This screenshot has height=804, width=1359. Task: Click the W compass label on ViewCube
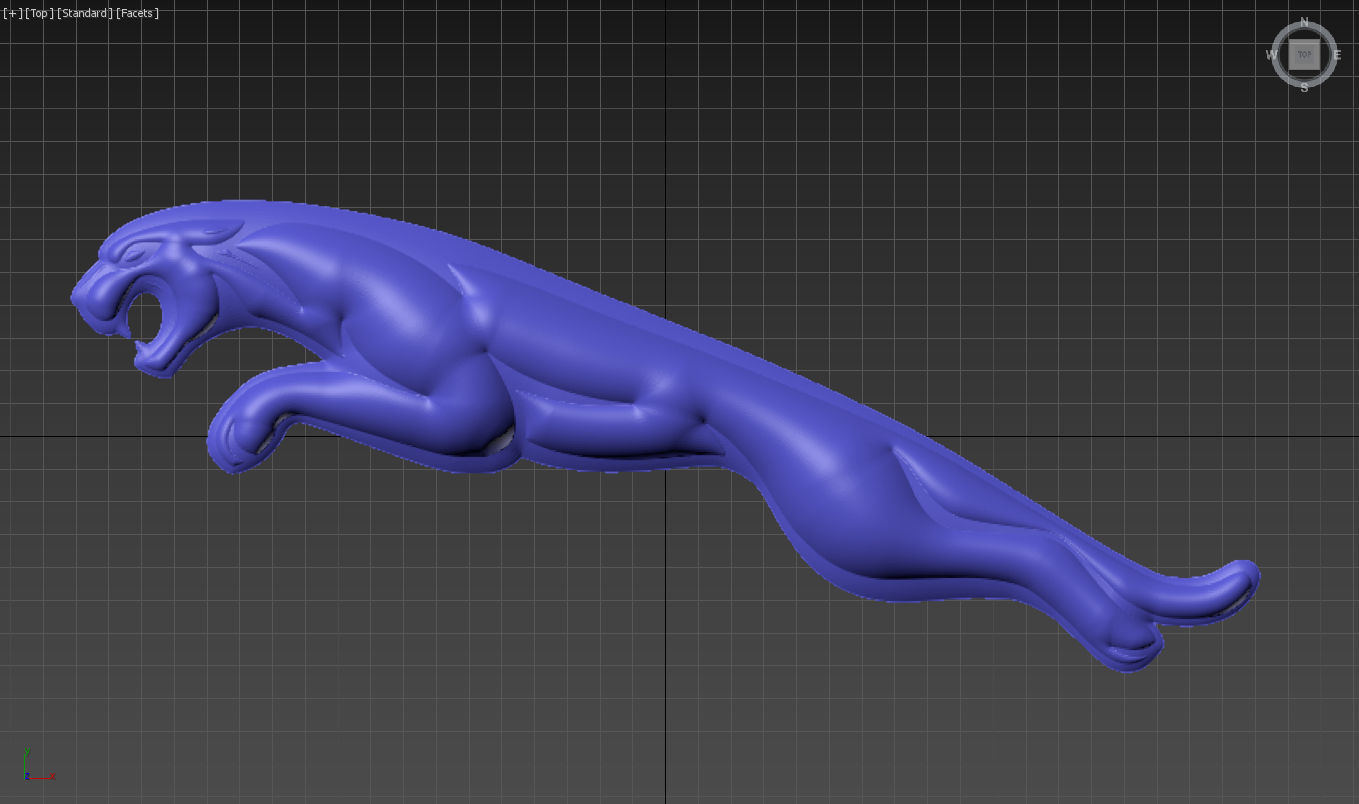click(1272, 55)
